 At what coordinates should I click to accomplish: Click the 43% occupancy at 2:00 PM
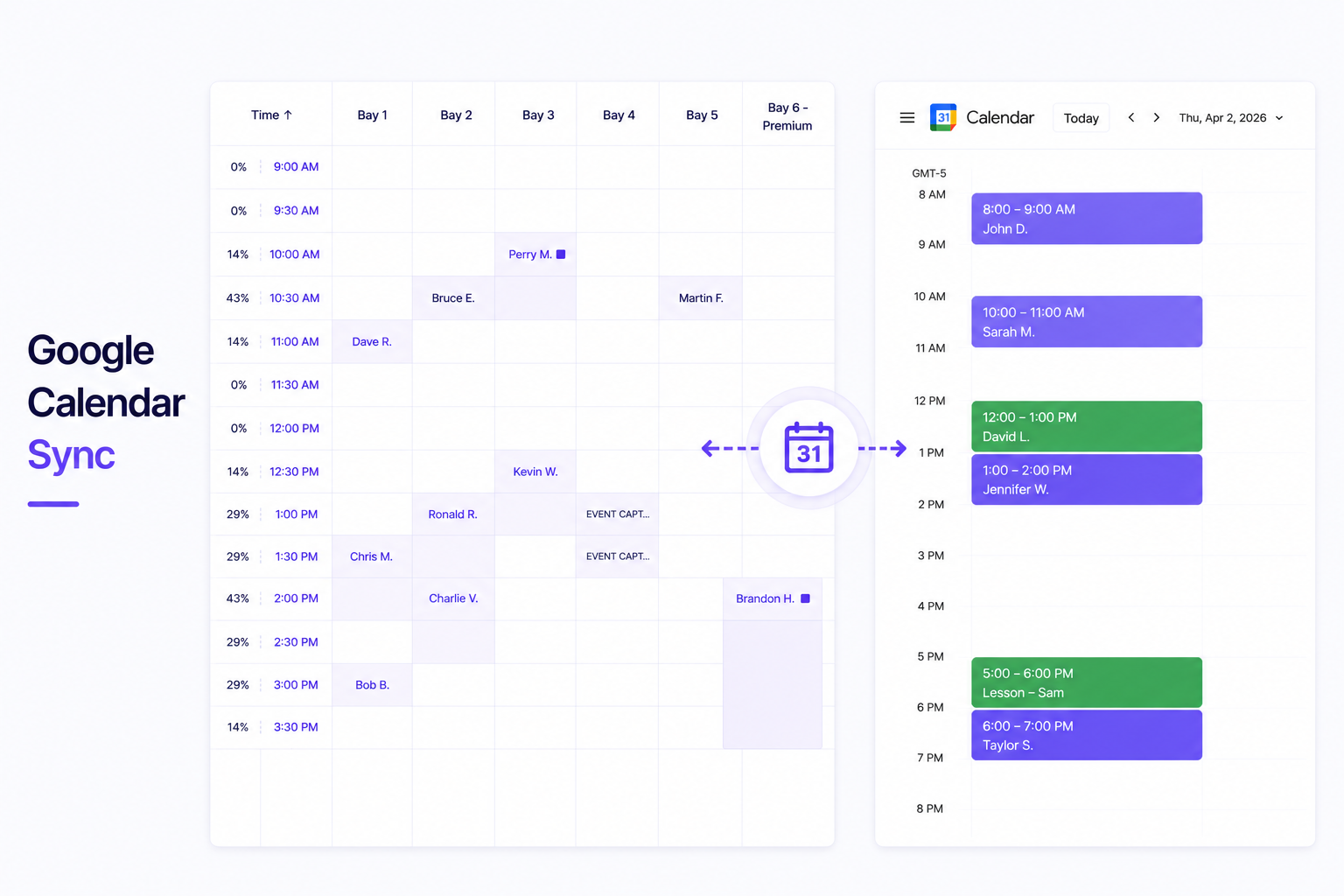click(238, 598)
